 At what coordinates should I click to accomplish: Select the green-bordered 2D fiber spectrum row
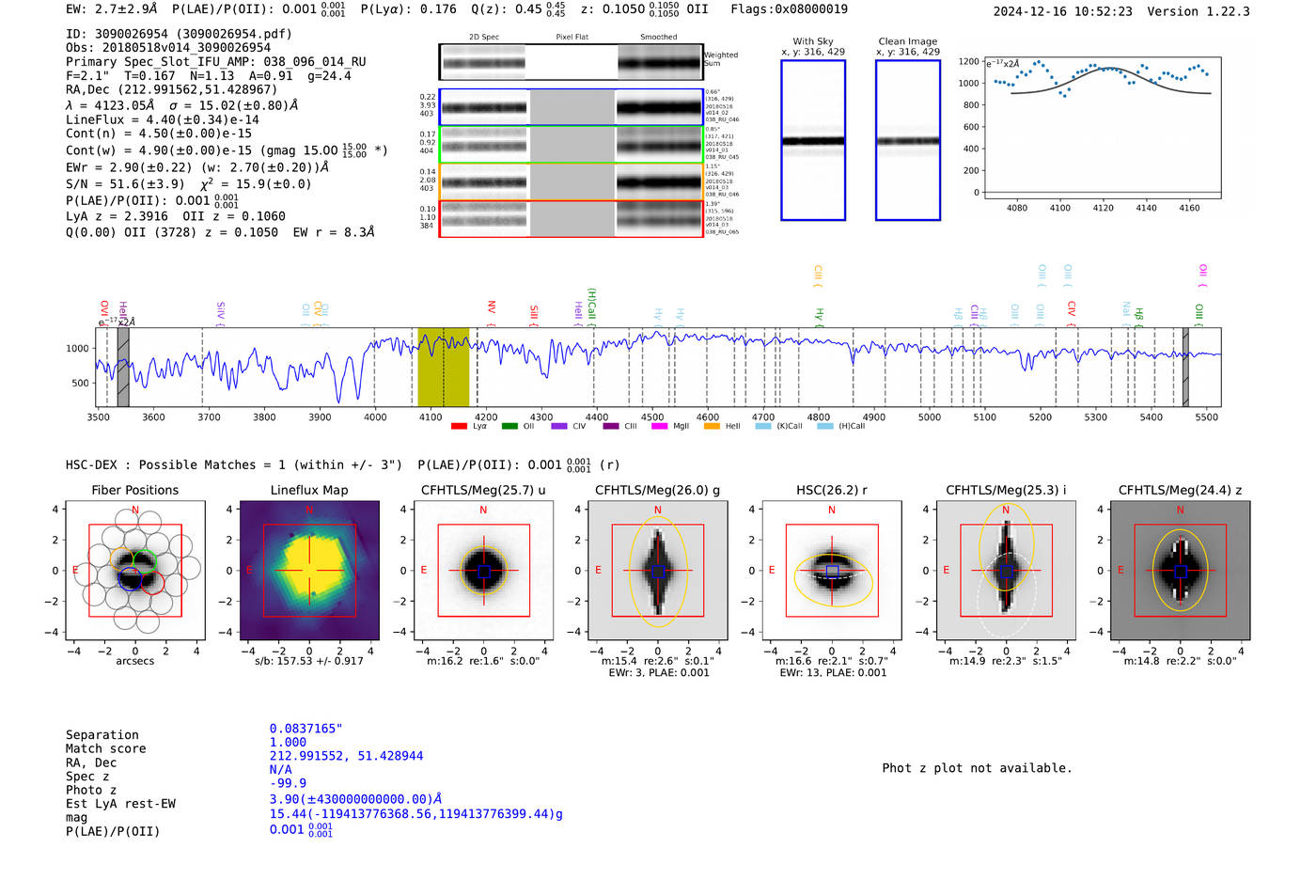point(571,144)
